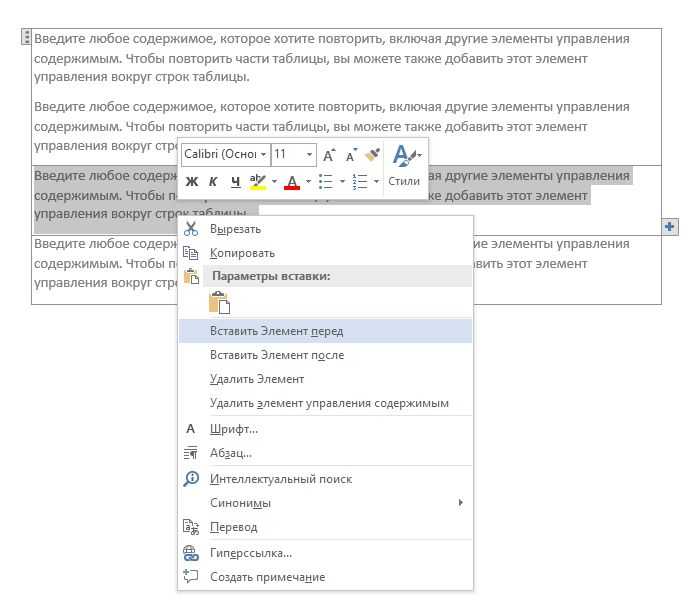Image resolution: width=696 pixels, height=616 pixels.
Task: Choose Интеллектуальный поиск
Action: point(325,478)
